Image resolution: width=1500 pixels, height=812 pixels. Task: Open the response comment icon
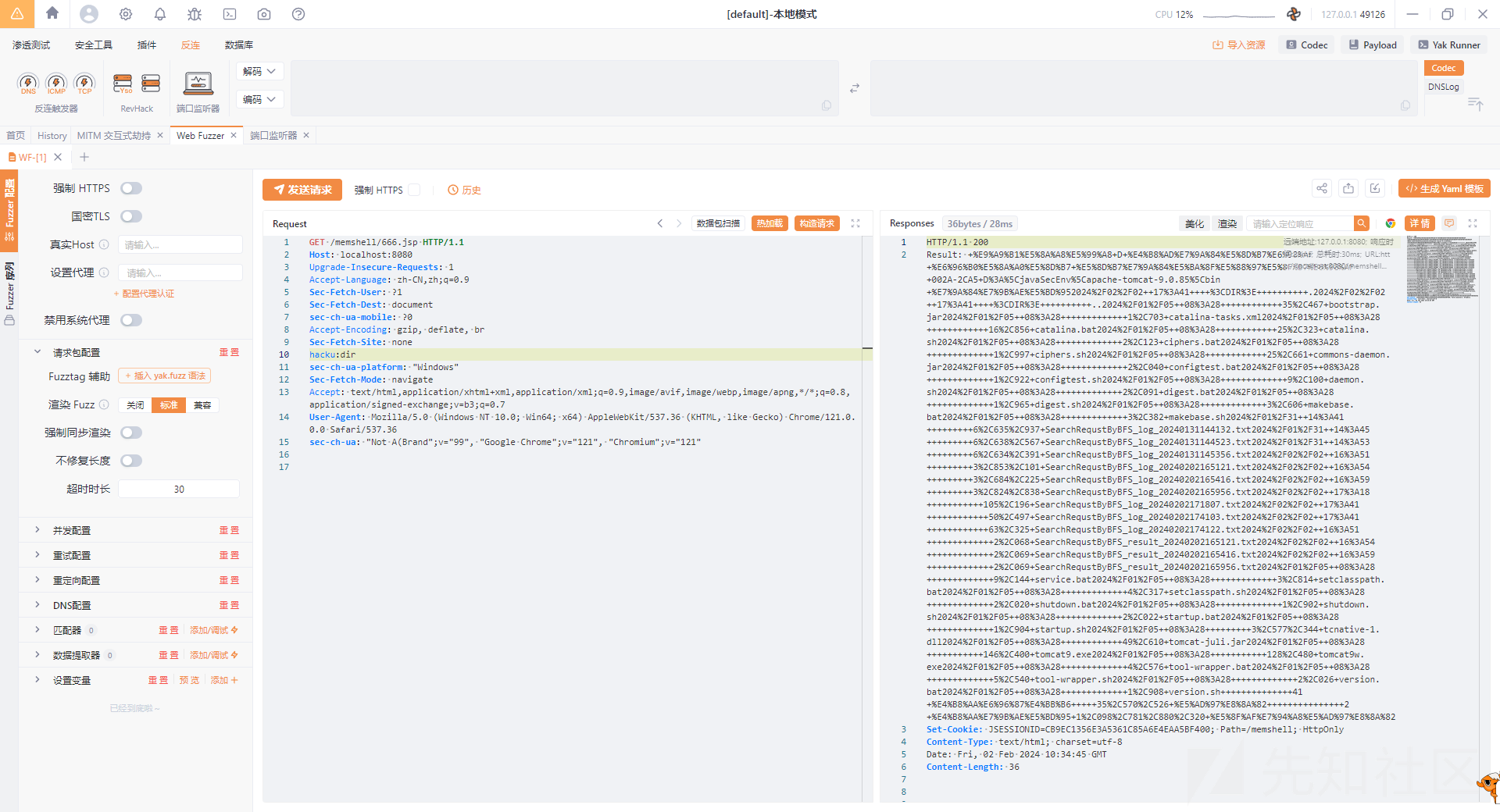tap(1449, 223)
